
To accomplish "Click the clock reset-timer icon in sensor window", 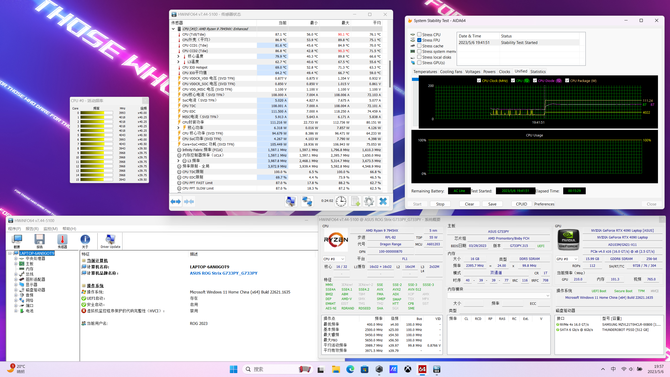I will [341, 201].
